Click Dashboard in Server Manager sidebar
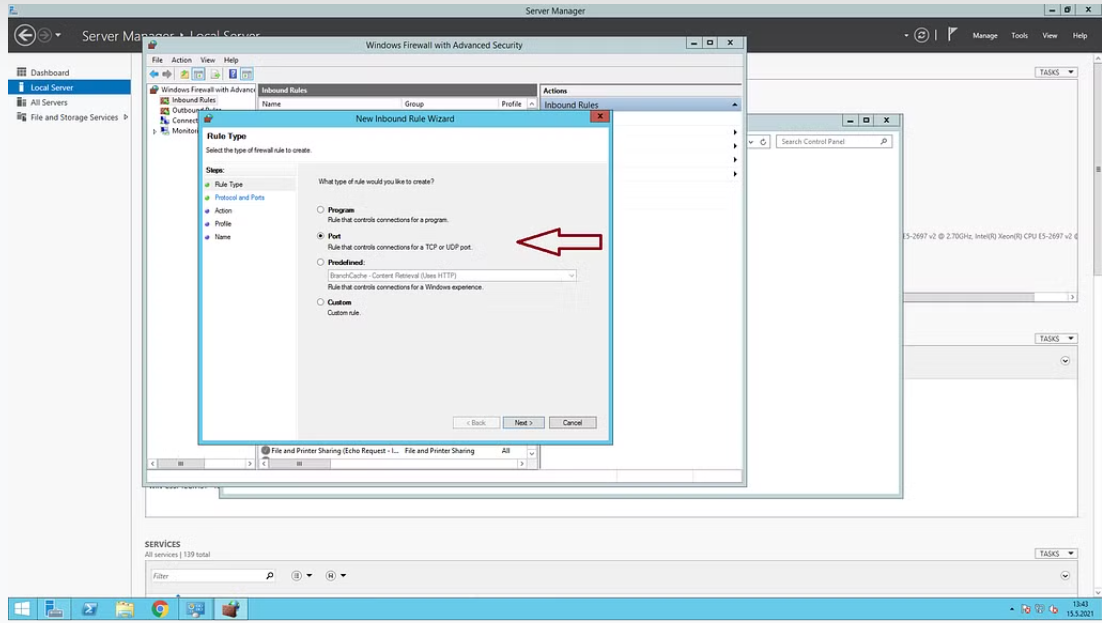This screenshot has width=1102, height=623. coord(49,72)
